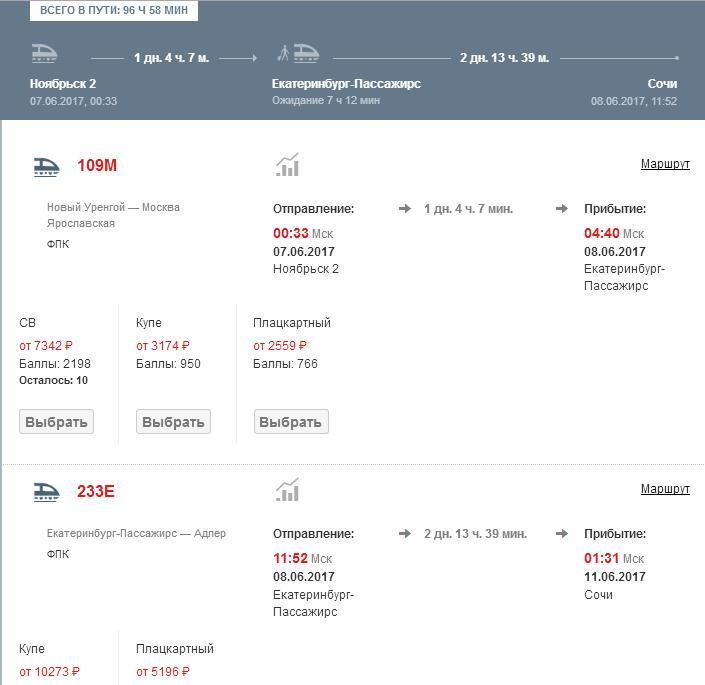Image resolution: width=705 pixels, height=685 pixels.
Task: Click the train icon beside 233Е
Action: (46, 491)
